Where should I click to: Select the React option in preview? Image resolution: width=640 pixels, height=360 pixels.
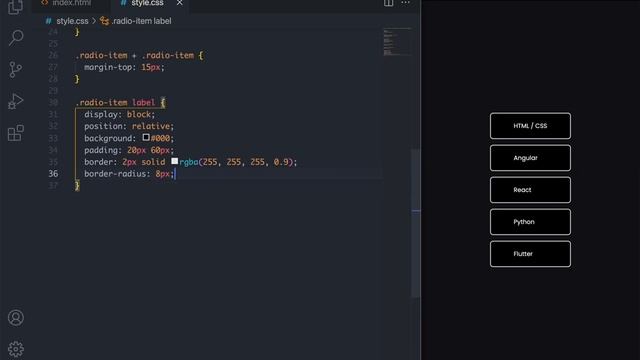click(x=530, y=190)
